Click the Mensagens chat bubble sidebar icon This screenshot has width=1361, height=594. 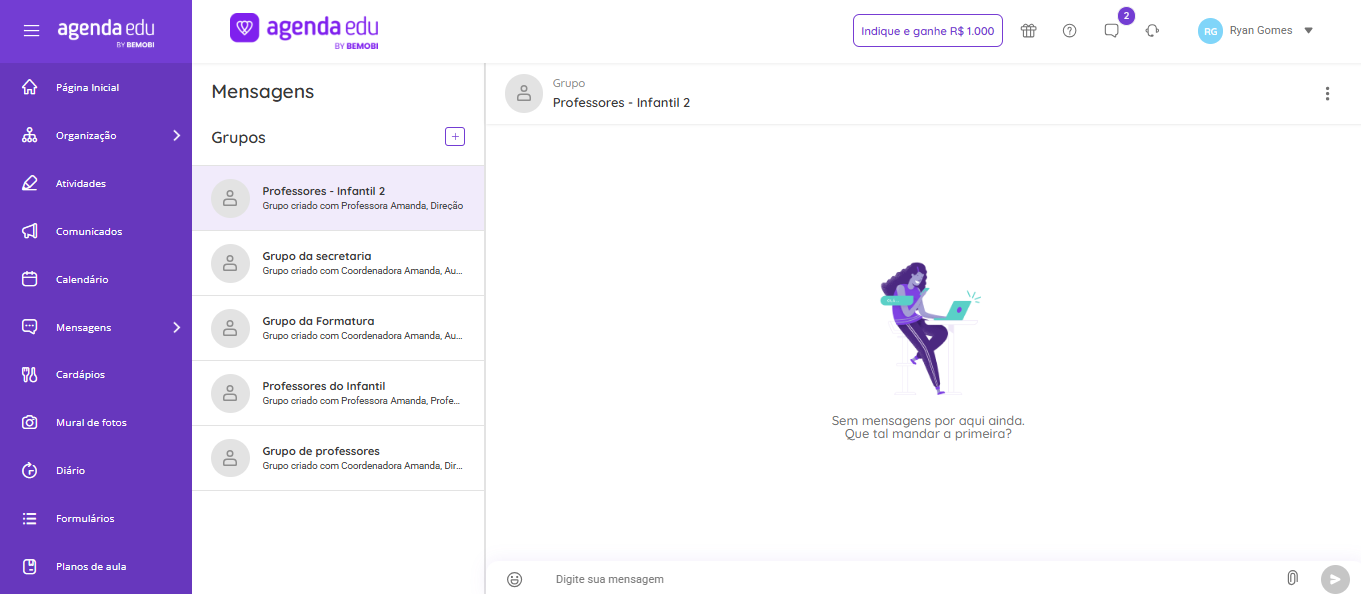[30, 327]
